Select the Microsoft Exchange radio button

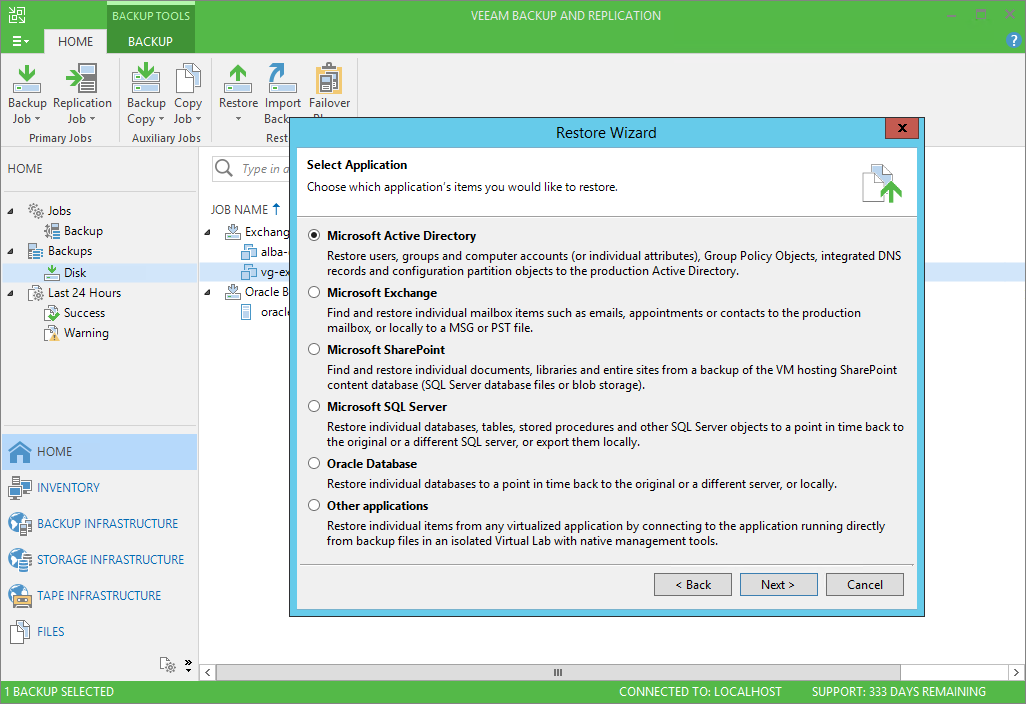point(314,292)
